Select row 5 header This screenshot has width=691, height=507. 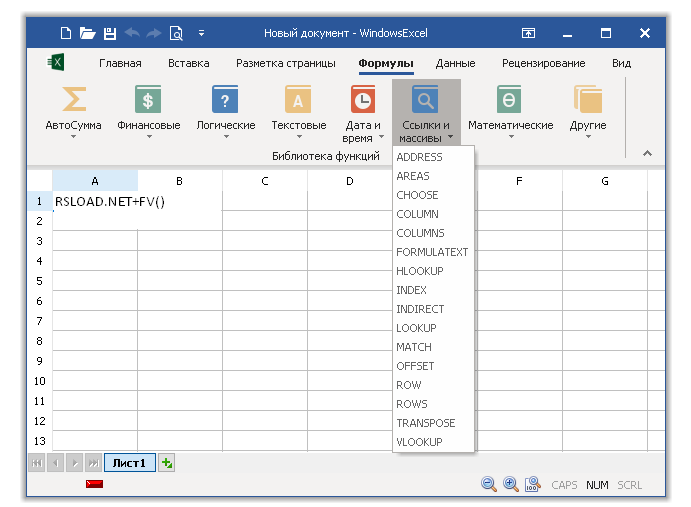pos(40,281)
